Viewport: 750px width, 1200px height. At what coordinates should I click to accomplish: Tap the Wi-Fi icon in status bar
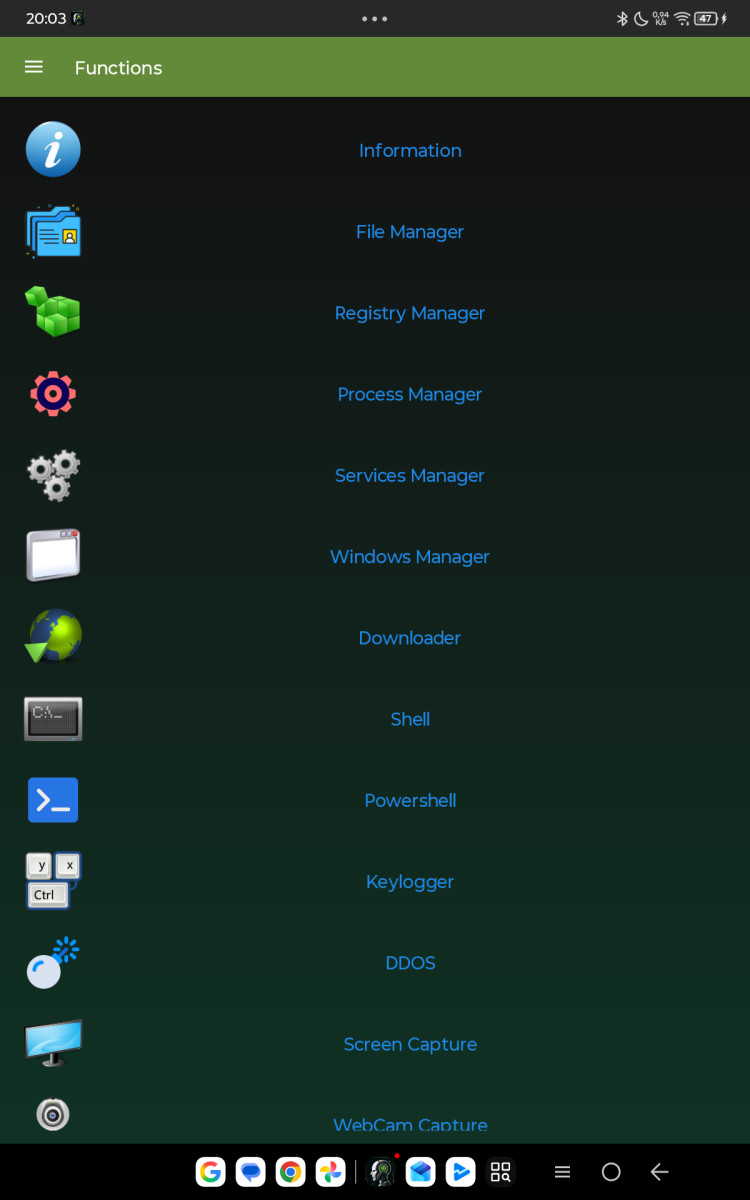(682, 18)
